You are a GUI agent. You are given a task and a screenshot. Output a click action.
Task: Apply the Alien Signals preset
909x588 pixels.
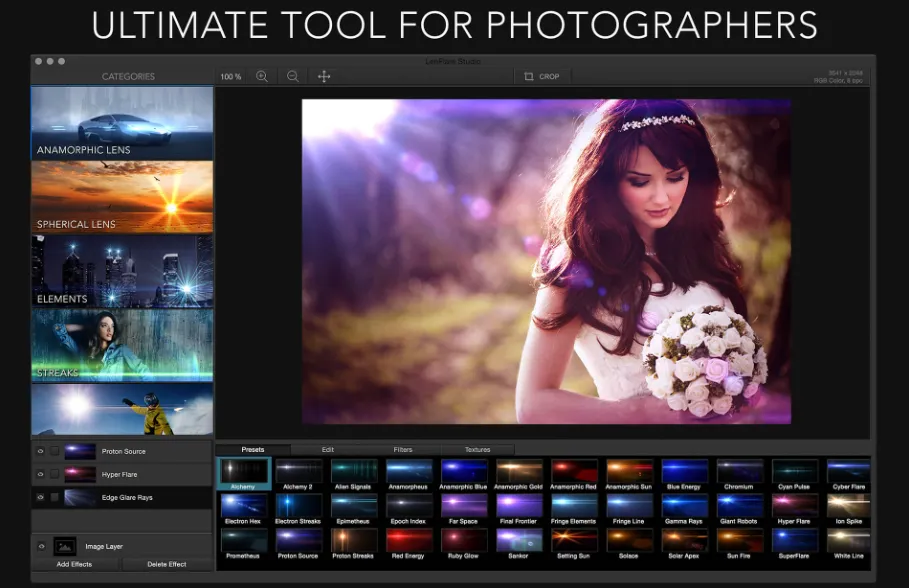354,474
